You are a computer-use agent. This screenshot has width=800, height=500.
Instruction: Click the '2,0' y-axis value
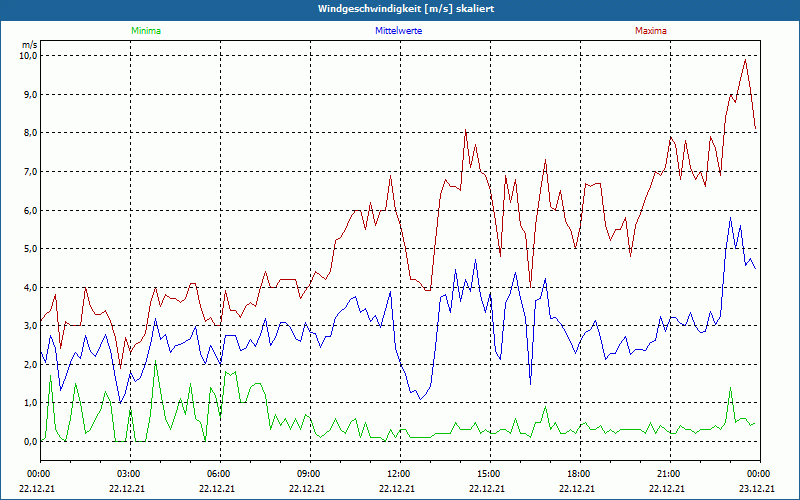point(31,364)
